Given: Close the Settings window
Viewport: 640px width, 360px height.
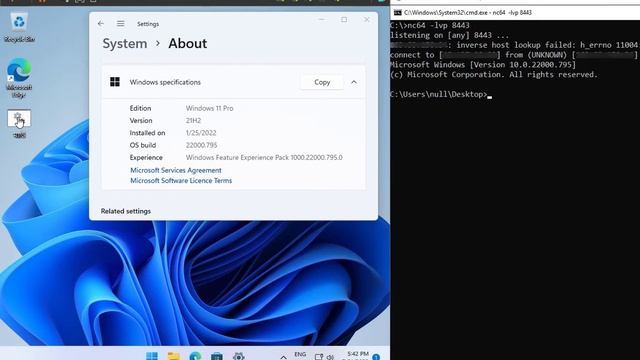Looking at the screenshot, I should (x=367, y=20).
